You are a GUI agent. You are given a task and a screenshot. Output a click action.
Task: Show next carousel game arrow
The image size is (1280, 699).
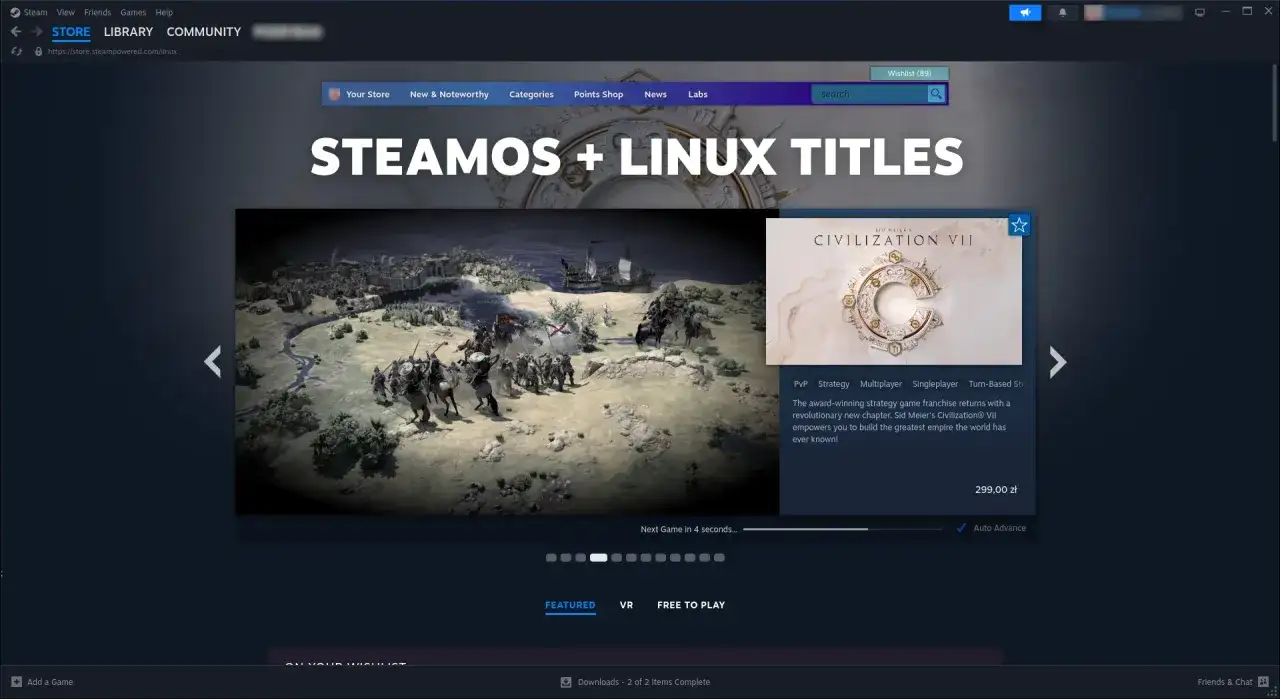tap(1057, 361)
